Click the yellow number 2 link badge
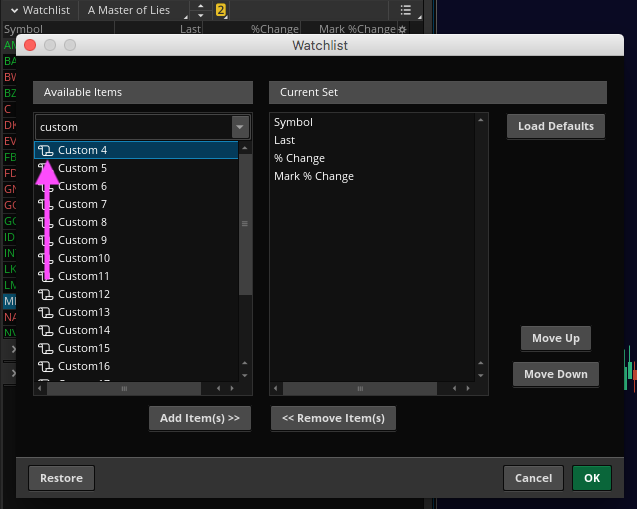 [221, 10]
